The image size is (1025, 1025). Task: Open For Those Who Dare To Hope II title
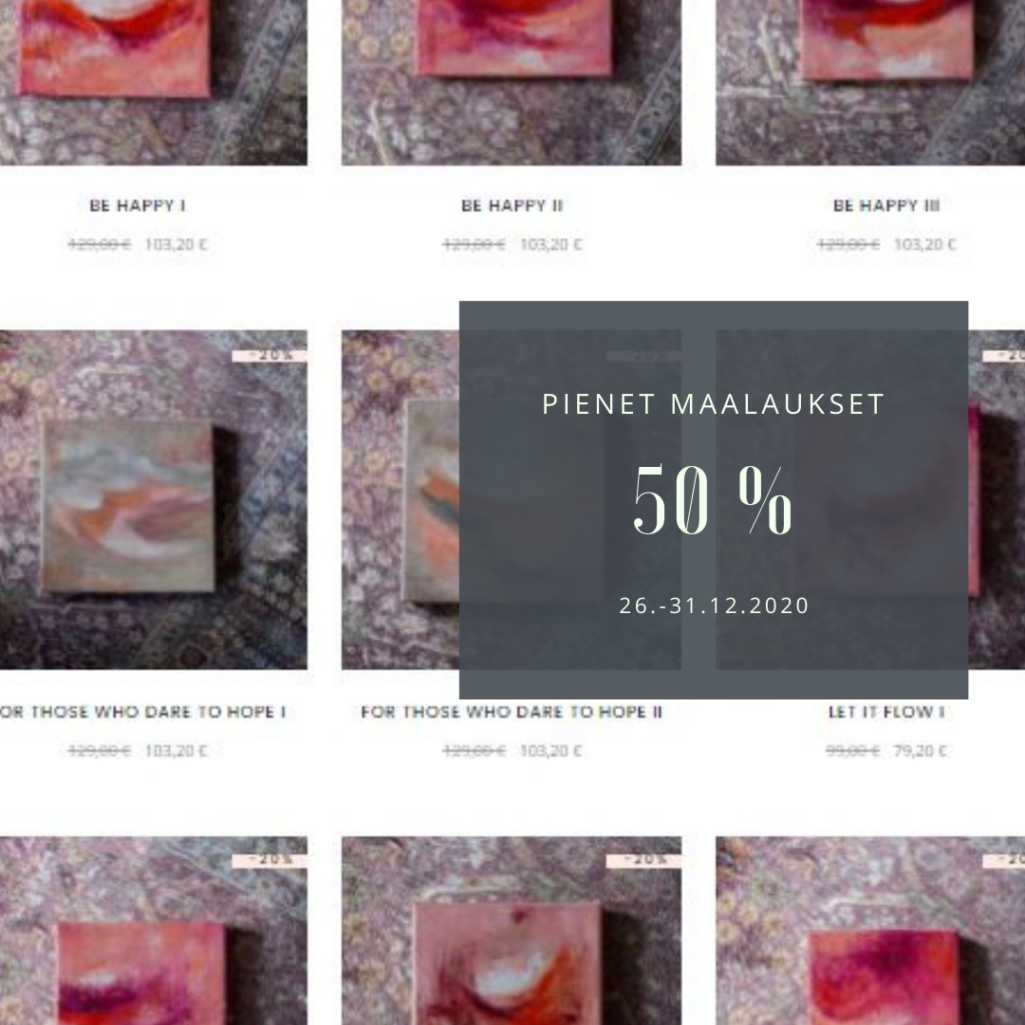point(511,712)
